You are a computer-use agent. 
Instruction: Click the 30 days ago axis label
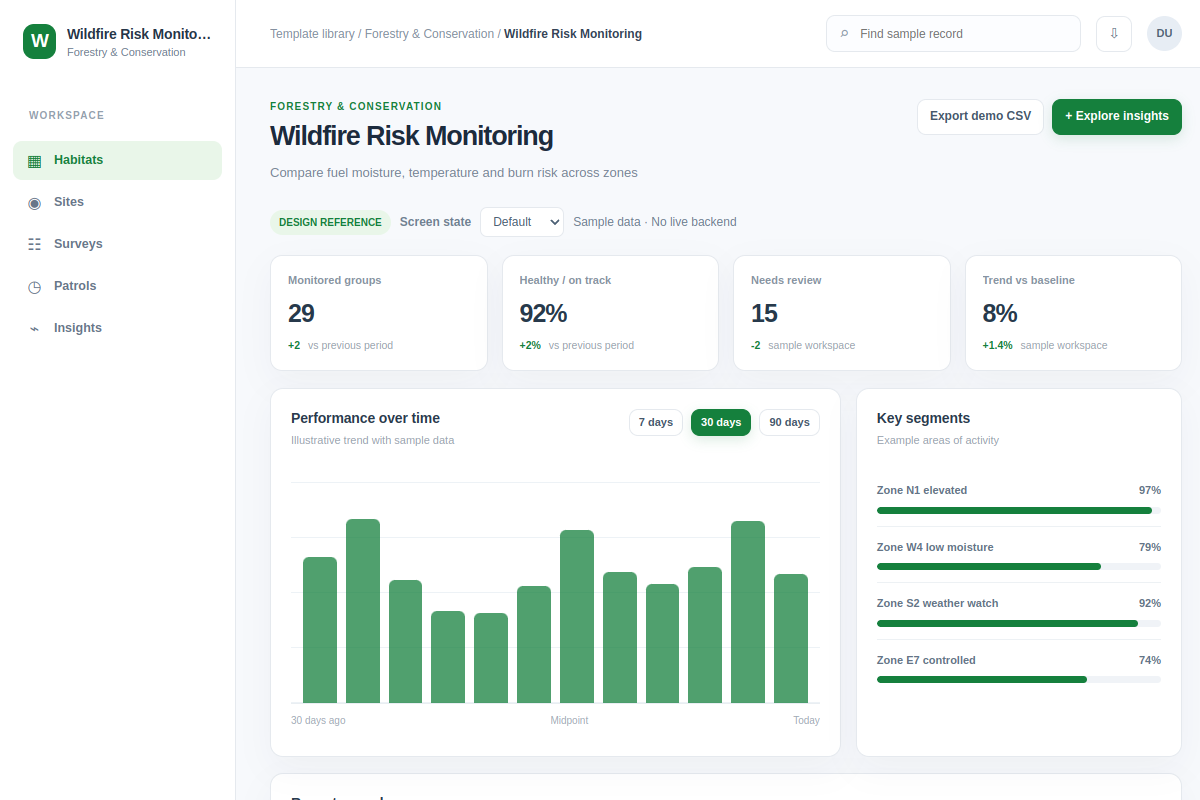coord(318,720)
